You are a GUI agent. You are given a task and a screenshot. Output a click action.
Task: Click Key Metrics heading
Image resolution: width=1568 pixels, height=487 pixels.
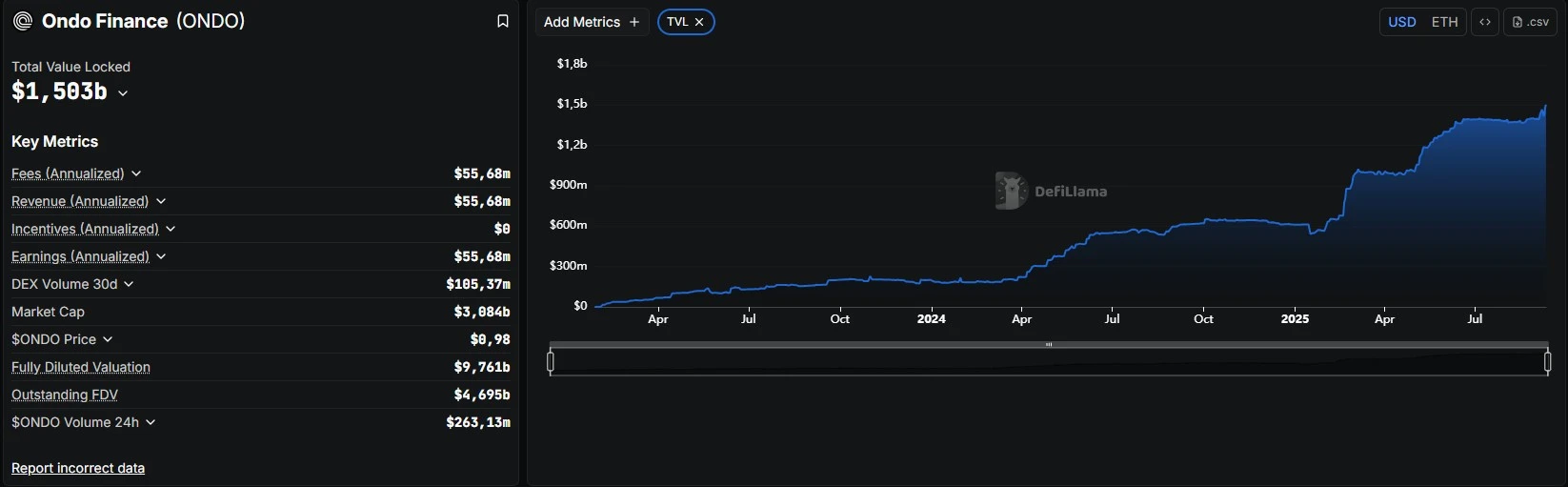(x=54, y=141)
